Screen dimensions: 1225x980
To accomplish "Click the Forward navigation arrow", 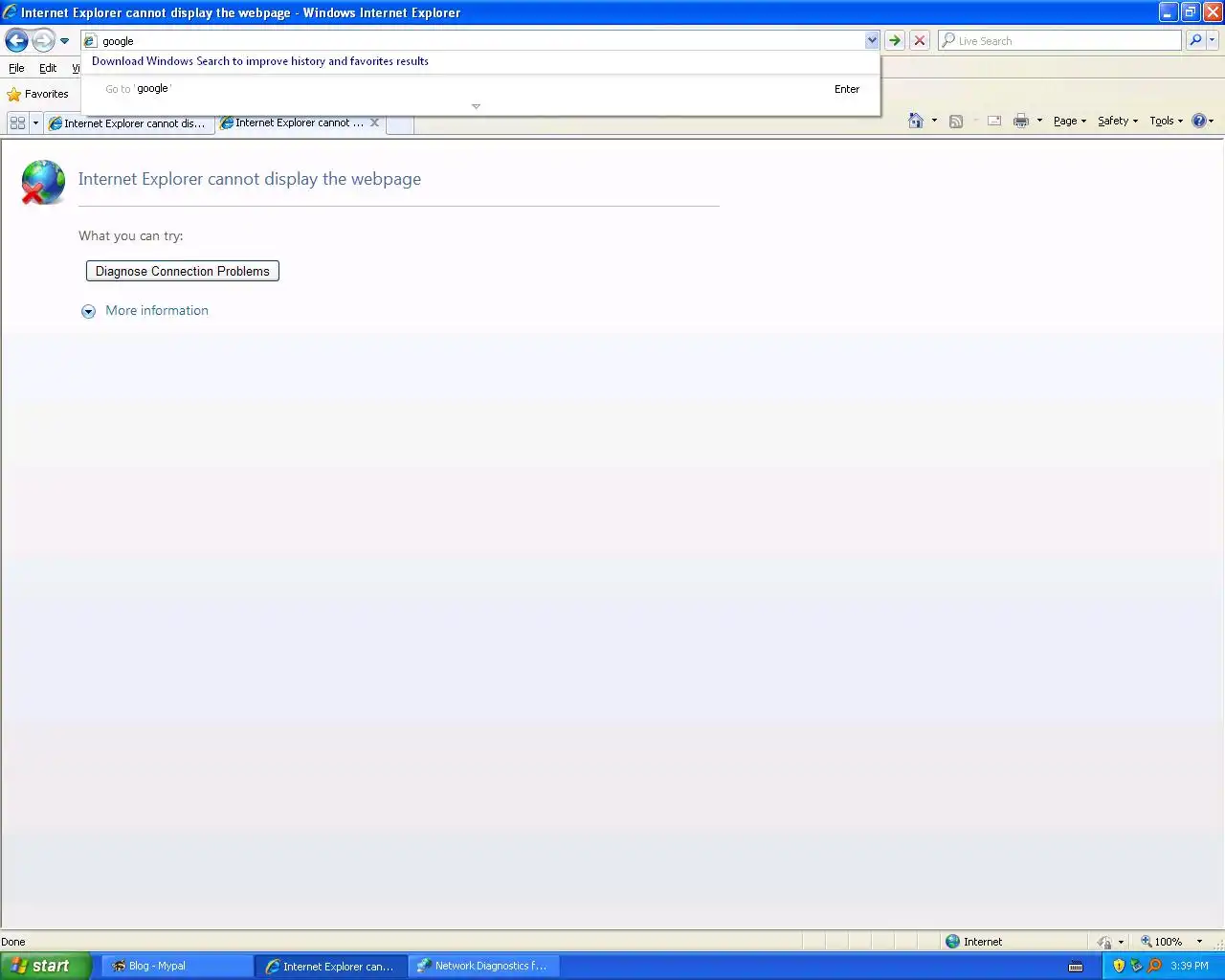I will click(x=43, y=40).
